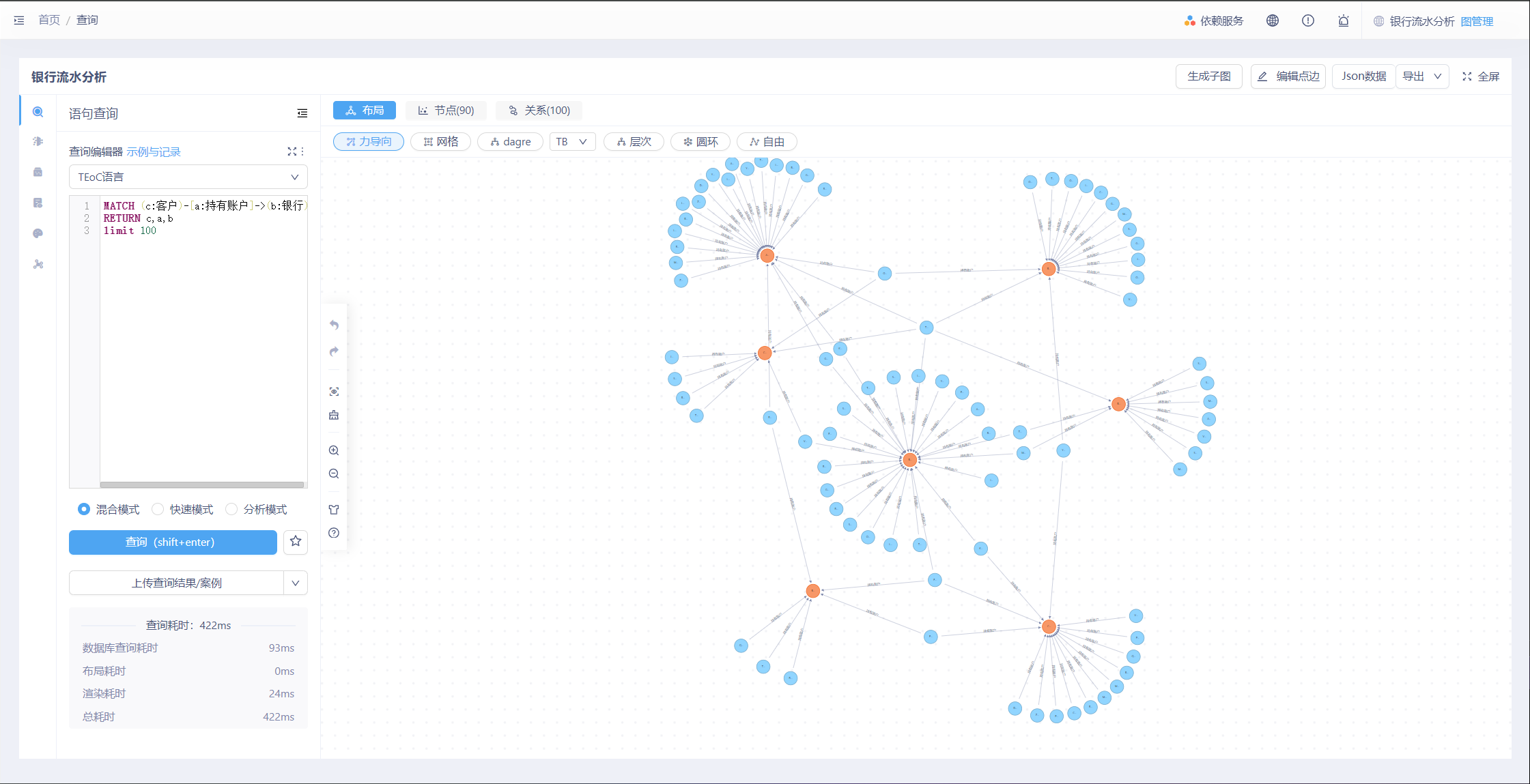Switch to the 节点(90) tab
This screenshot has width=1530, height=784.
tap(447, 111)
